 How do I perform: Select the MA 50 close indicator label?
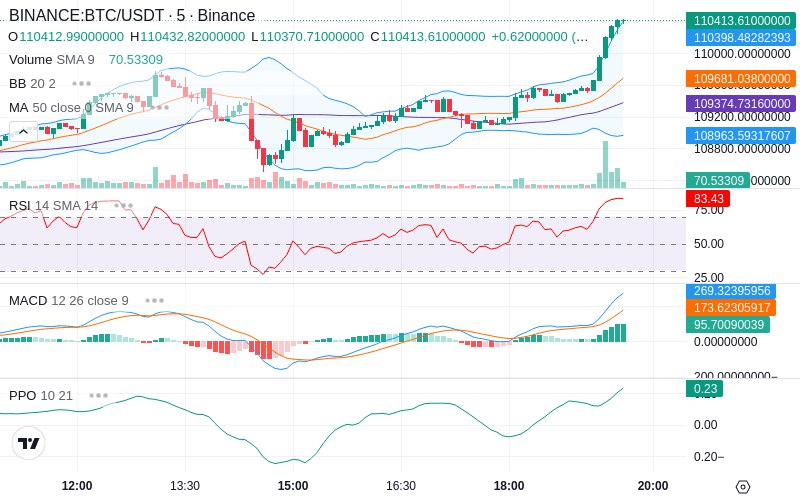click(71, 108)
